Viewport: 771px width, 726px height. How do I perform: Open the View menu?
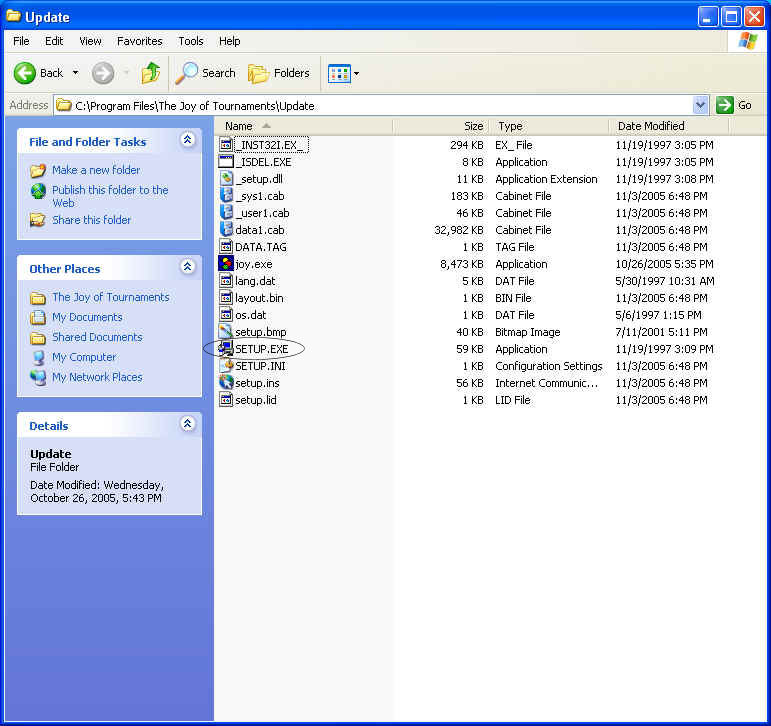tap(90, 41)
